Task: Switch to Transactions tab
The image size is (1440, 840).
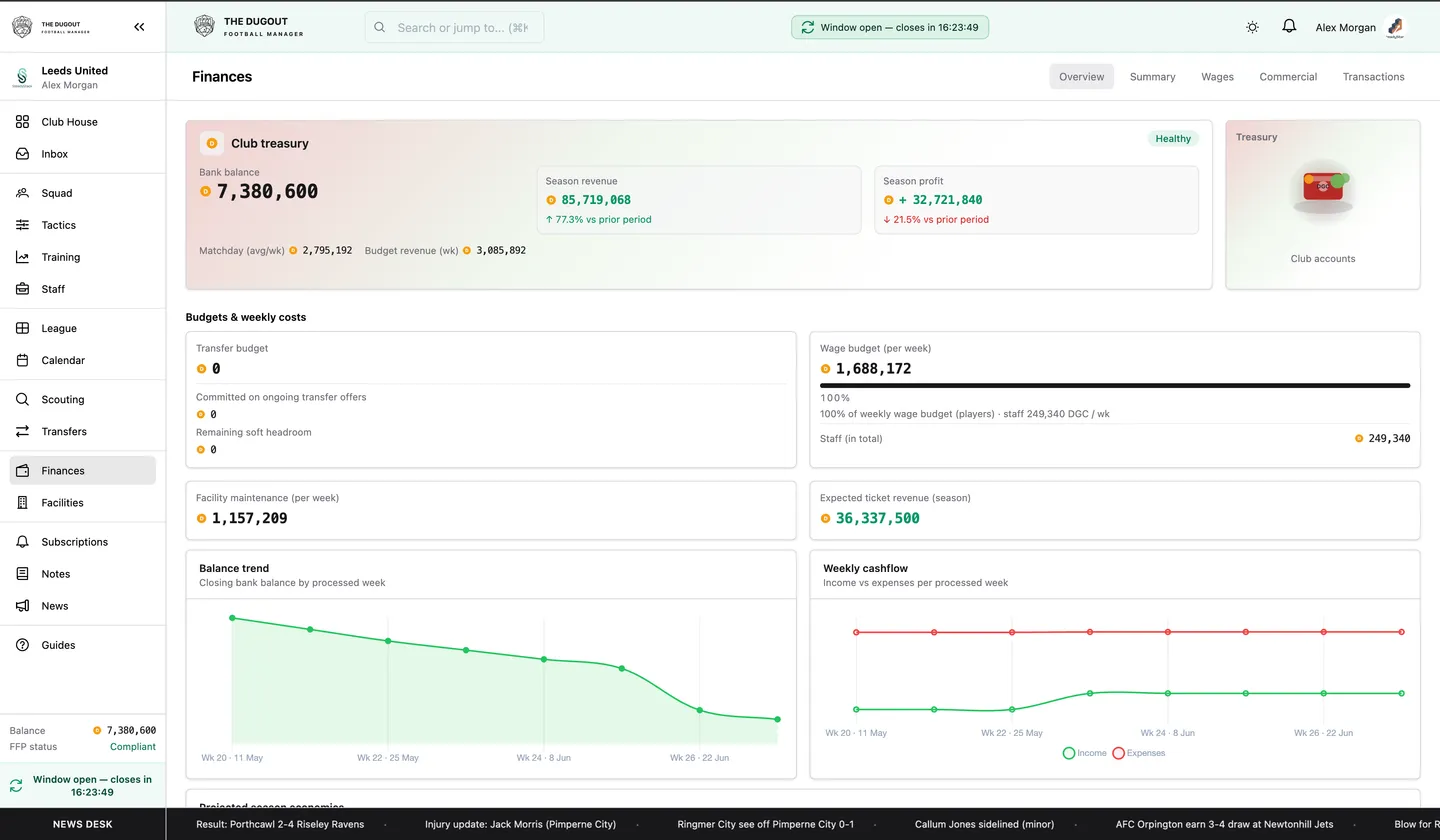Action: click(1373, 77)
